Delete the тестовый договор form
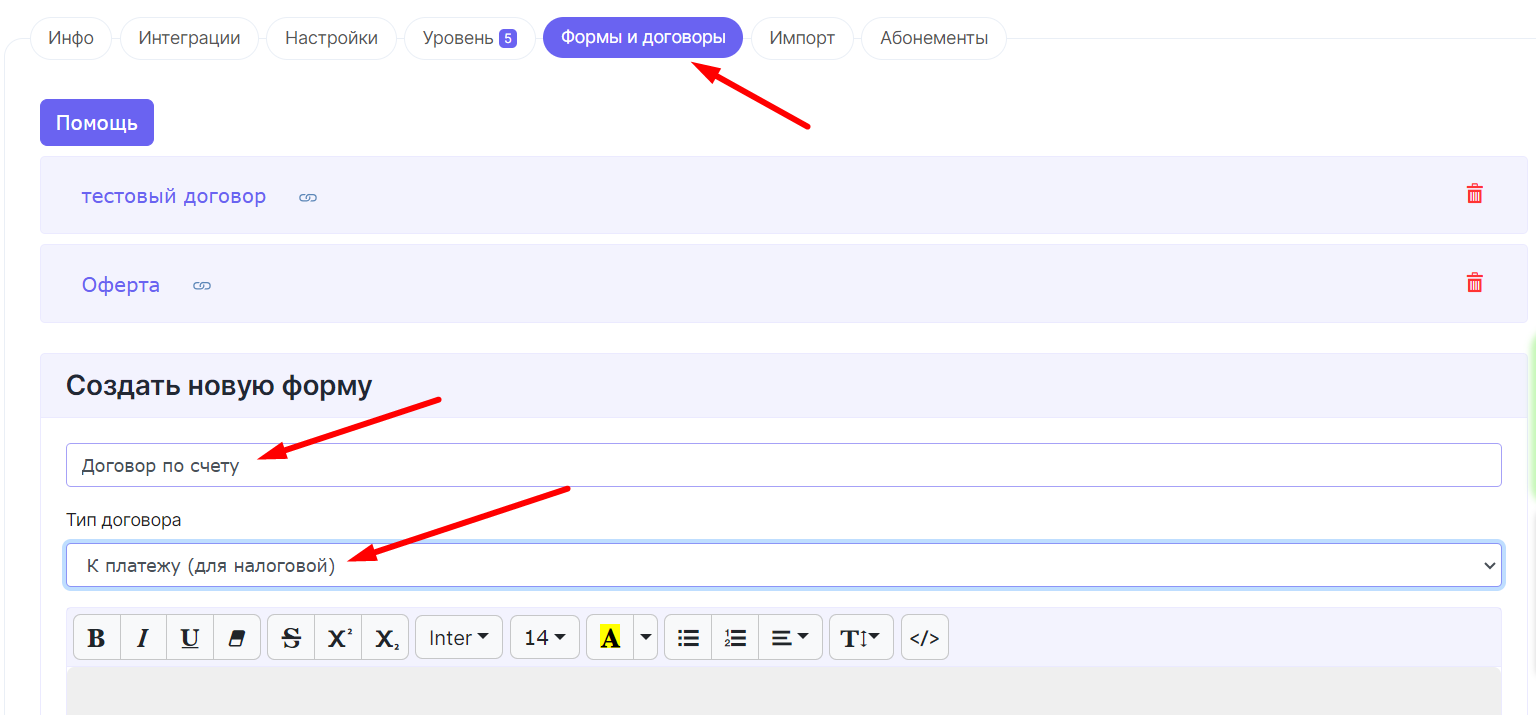This screenshot has height=715, width=1536. coord(1474,194)
